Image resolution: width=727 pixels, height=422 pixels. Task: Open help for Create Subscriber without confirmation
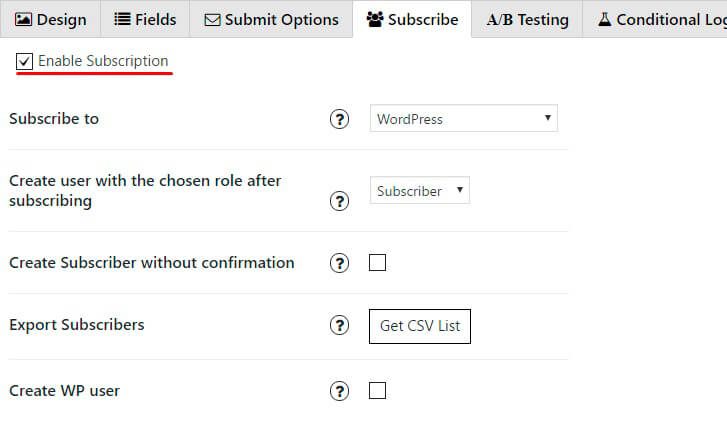coord(339,263)
